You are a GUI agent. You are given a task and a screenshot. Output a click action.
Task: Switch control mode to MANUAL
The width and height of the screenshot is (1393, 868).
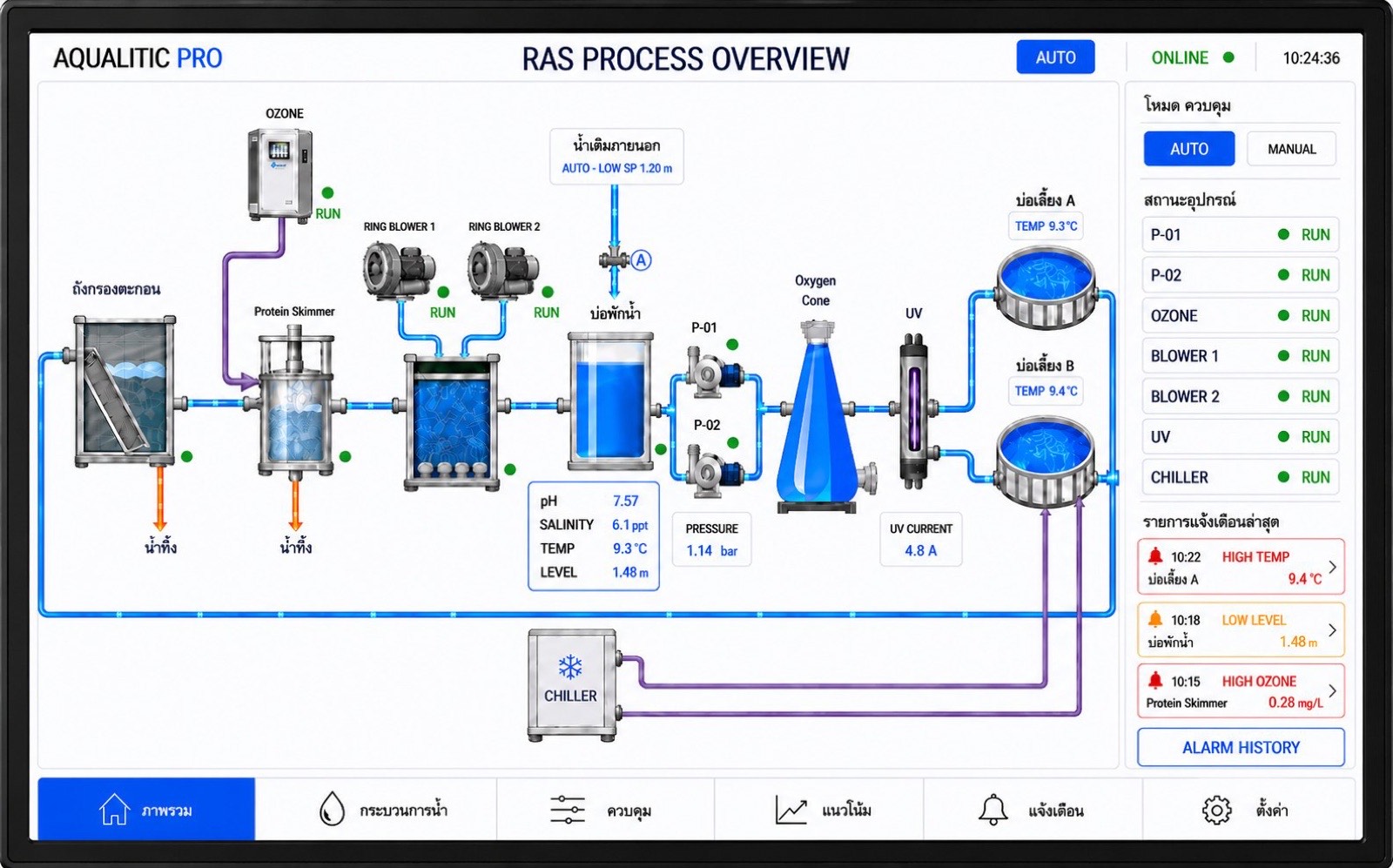1291,149
